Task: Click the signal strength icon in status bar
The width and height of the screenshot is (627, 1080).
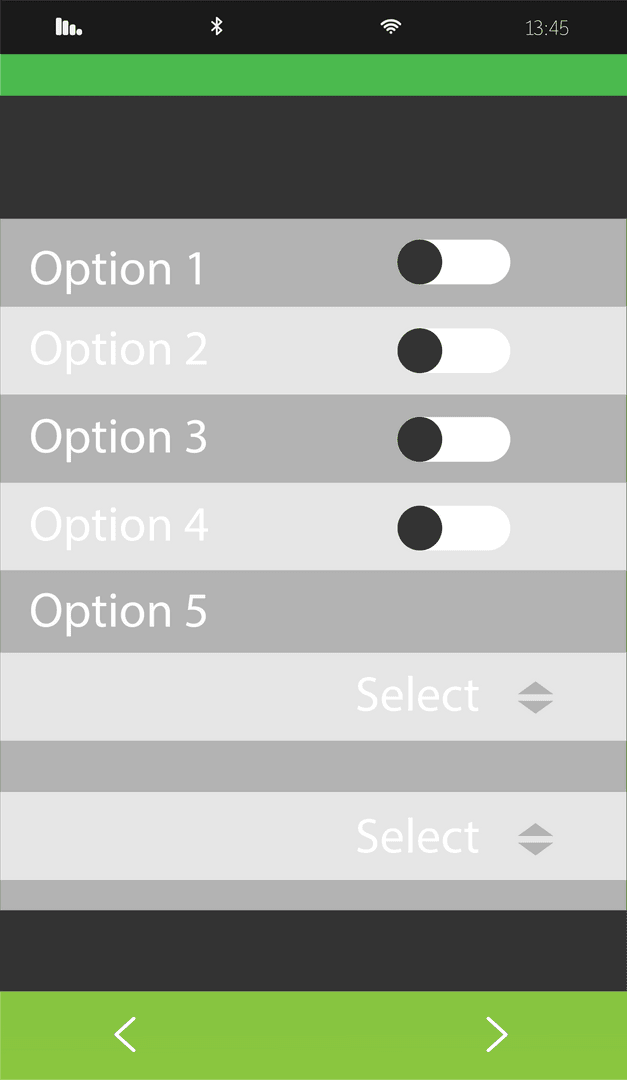Action: point(66,27)
